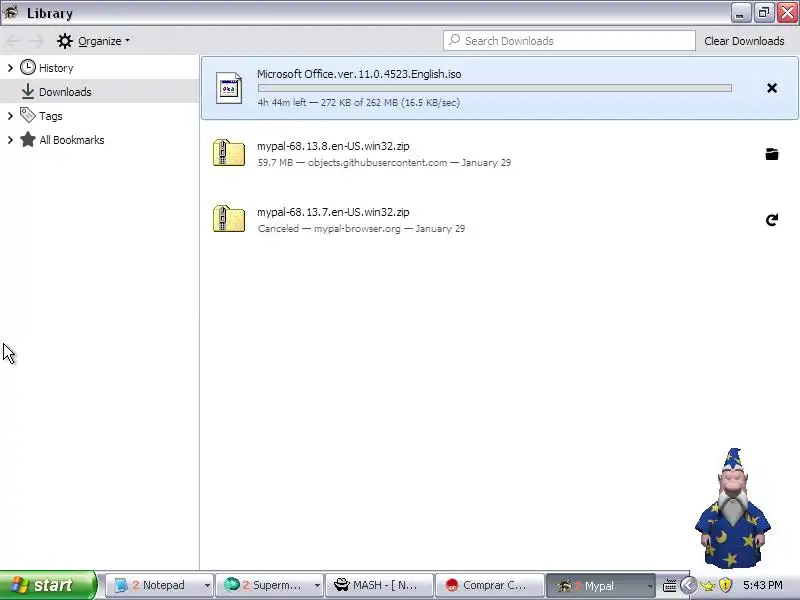Click the Downloads arrow icon in sidebar

coord(28,91)
